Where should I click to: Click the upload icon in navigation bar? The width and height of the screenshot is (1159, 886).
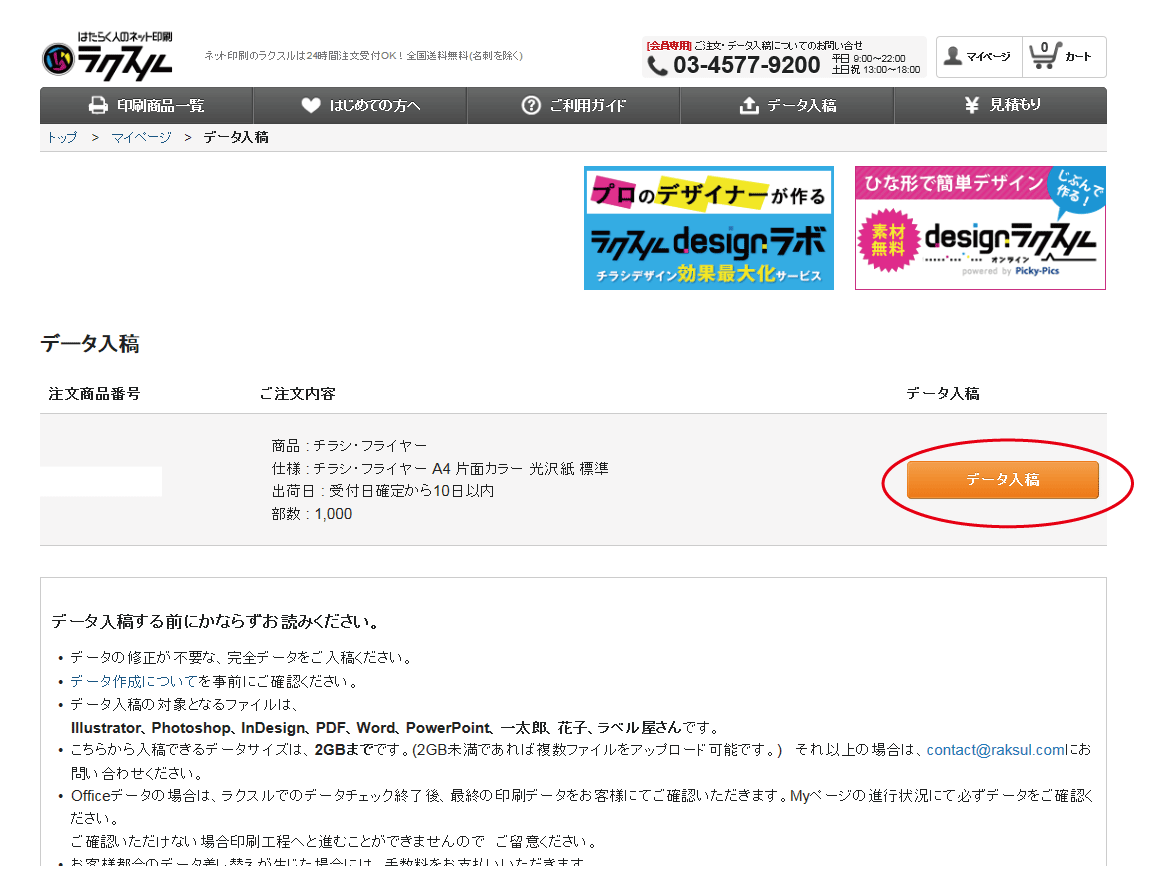749,106
